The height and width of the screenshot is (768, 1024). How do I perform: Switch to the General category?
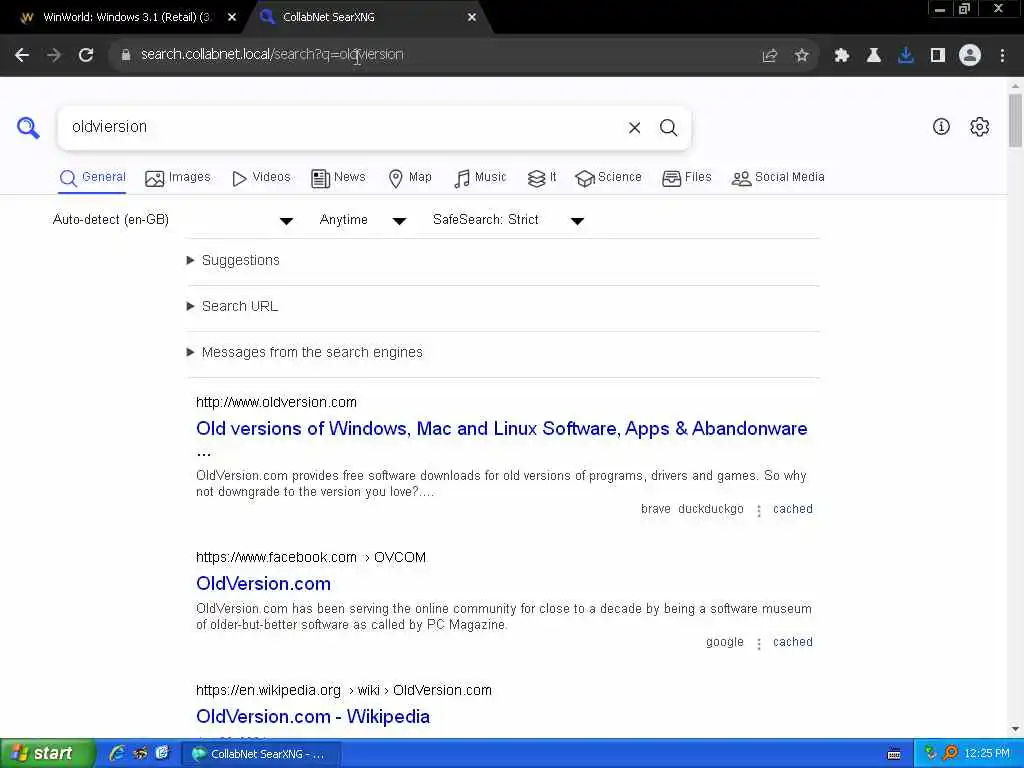pyautogui.click(x=92, y=178)
